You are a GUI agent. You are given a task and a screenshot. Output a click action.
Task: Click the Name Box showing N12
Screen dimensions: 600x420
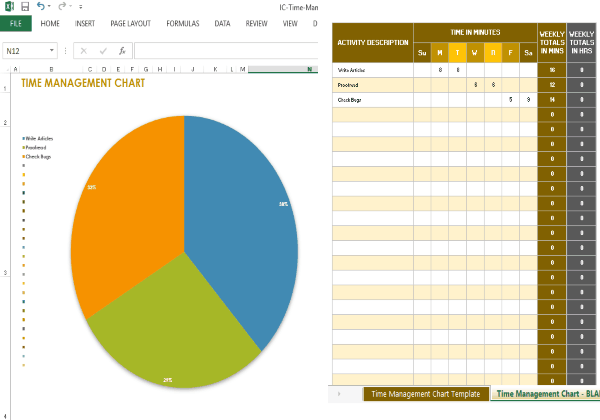[x=25, y=51]
